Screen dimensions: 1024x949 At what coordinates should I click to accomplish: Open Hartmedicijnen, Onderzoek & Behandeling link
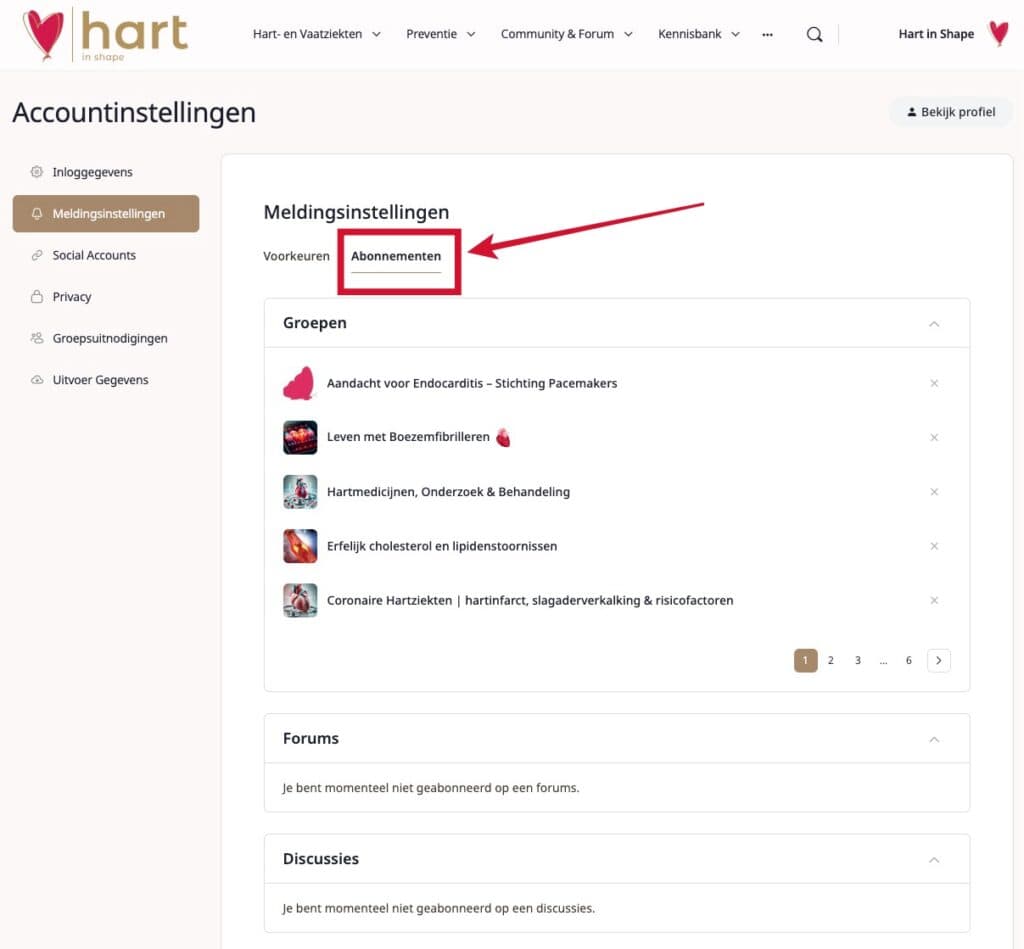448,492
